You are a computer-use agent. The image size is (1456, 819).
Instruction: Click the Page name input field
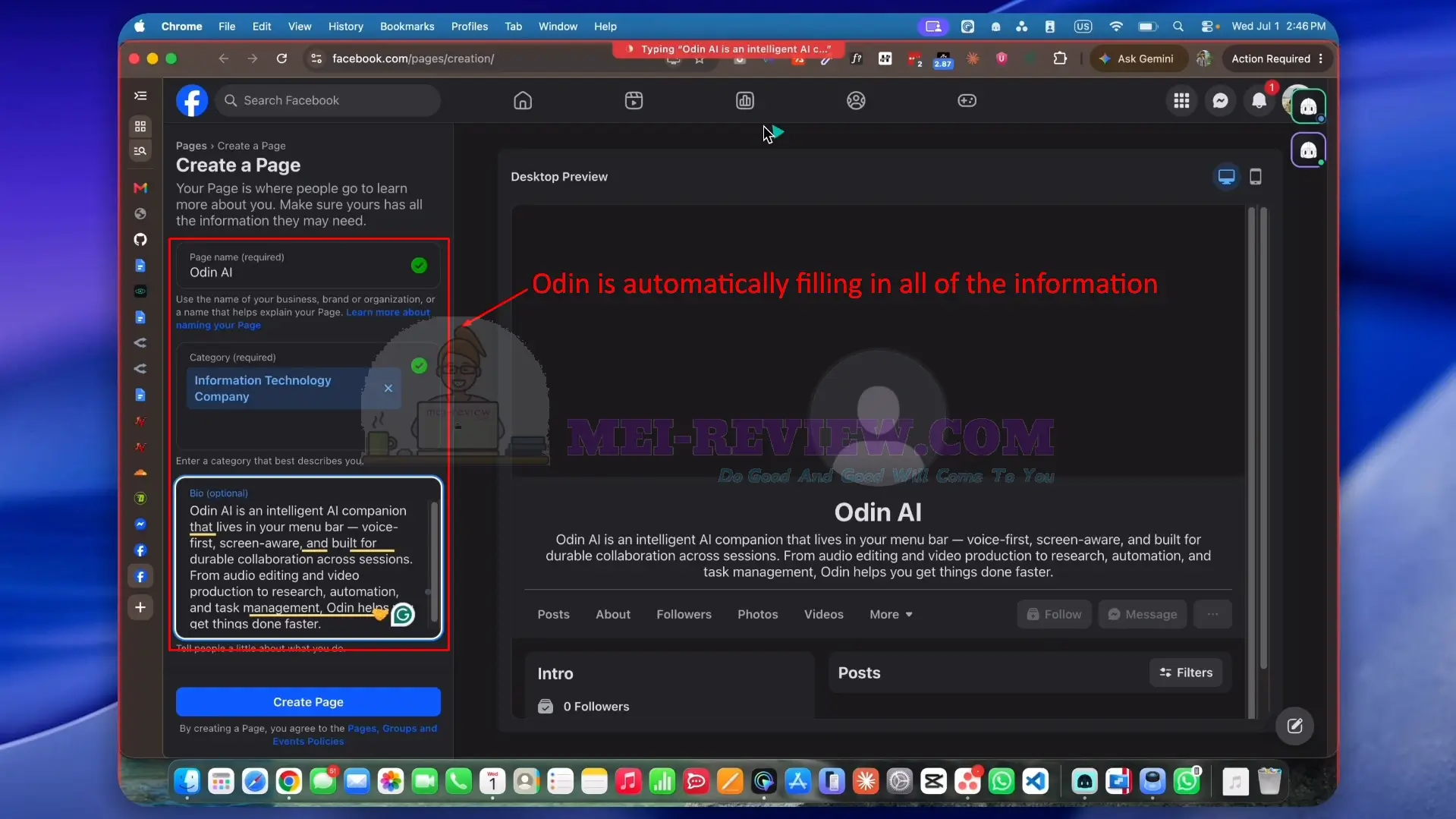[x=307, y=266]
